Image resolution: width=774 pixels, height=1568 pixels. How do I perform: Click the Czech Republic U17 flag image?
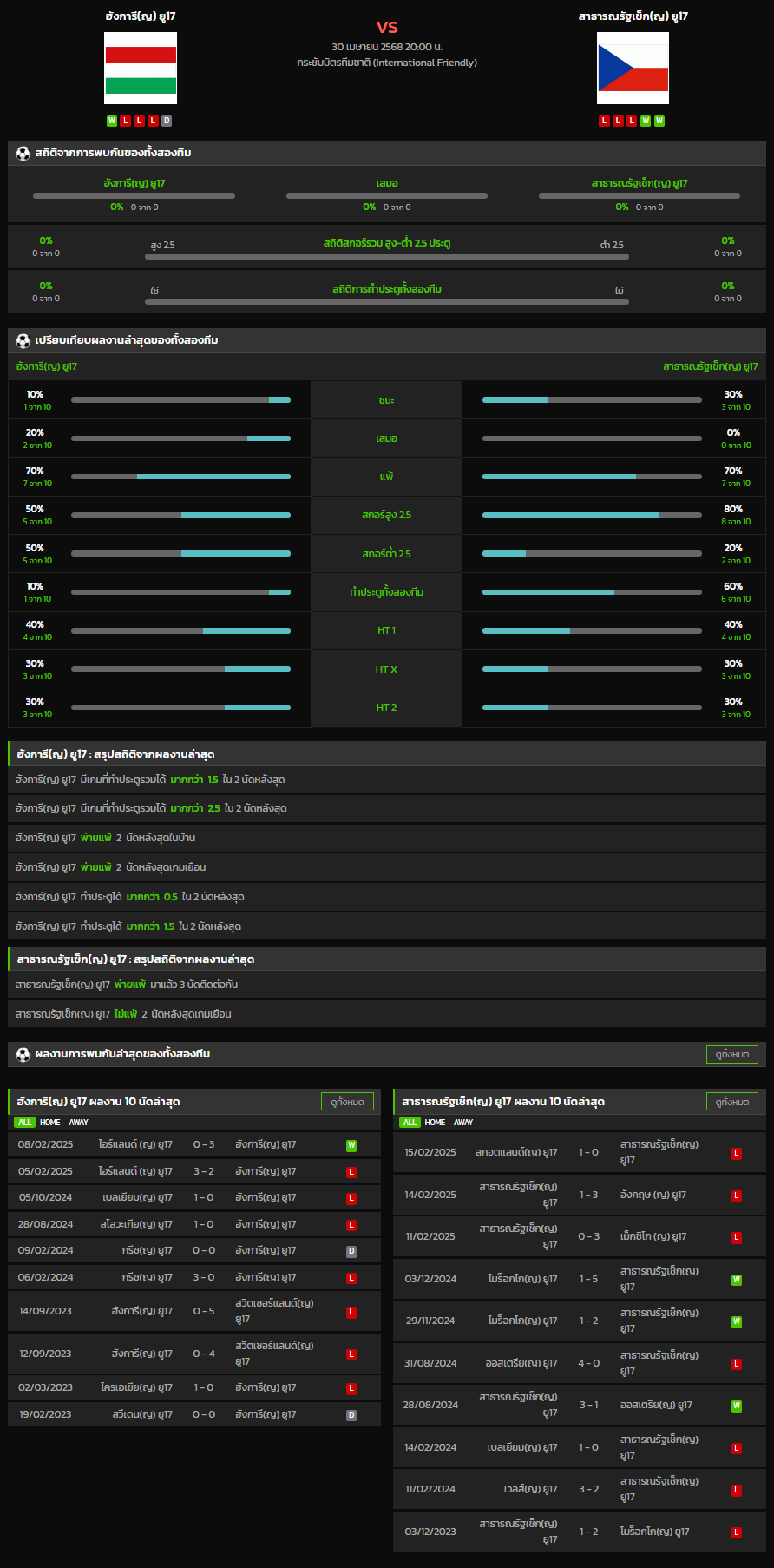click(x=633, y=68)
